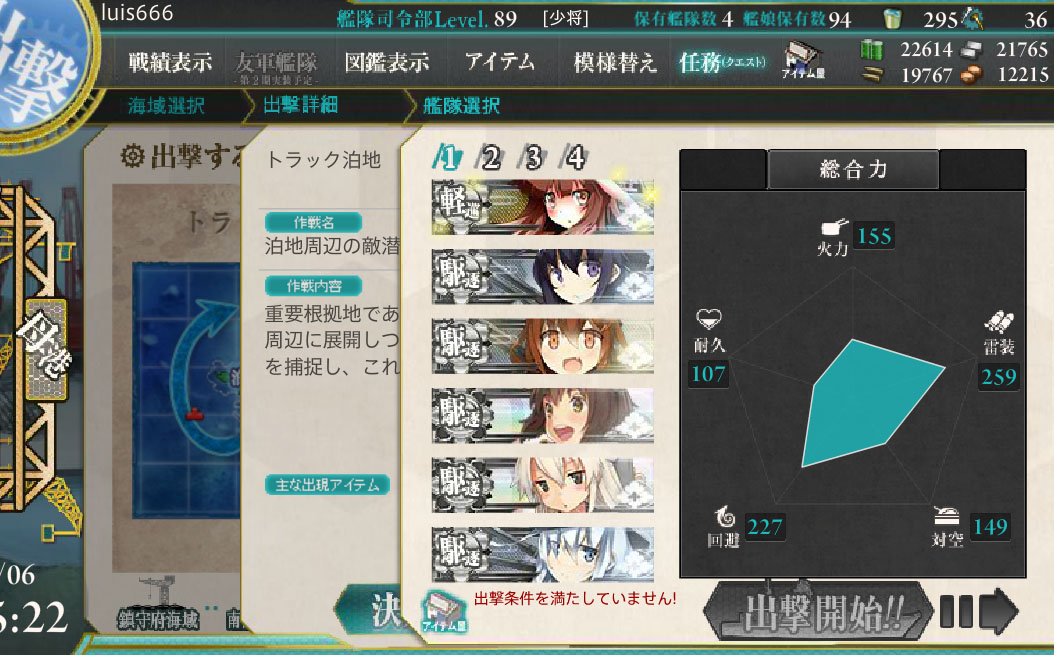Open the 任務 quest menu
Viewport: 1054px width, 655px height.
[722, 63]
